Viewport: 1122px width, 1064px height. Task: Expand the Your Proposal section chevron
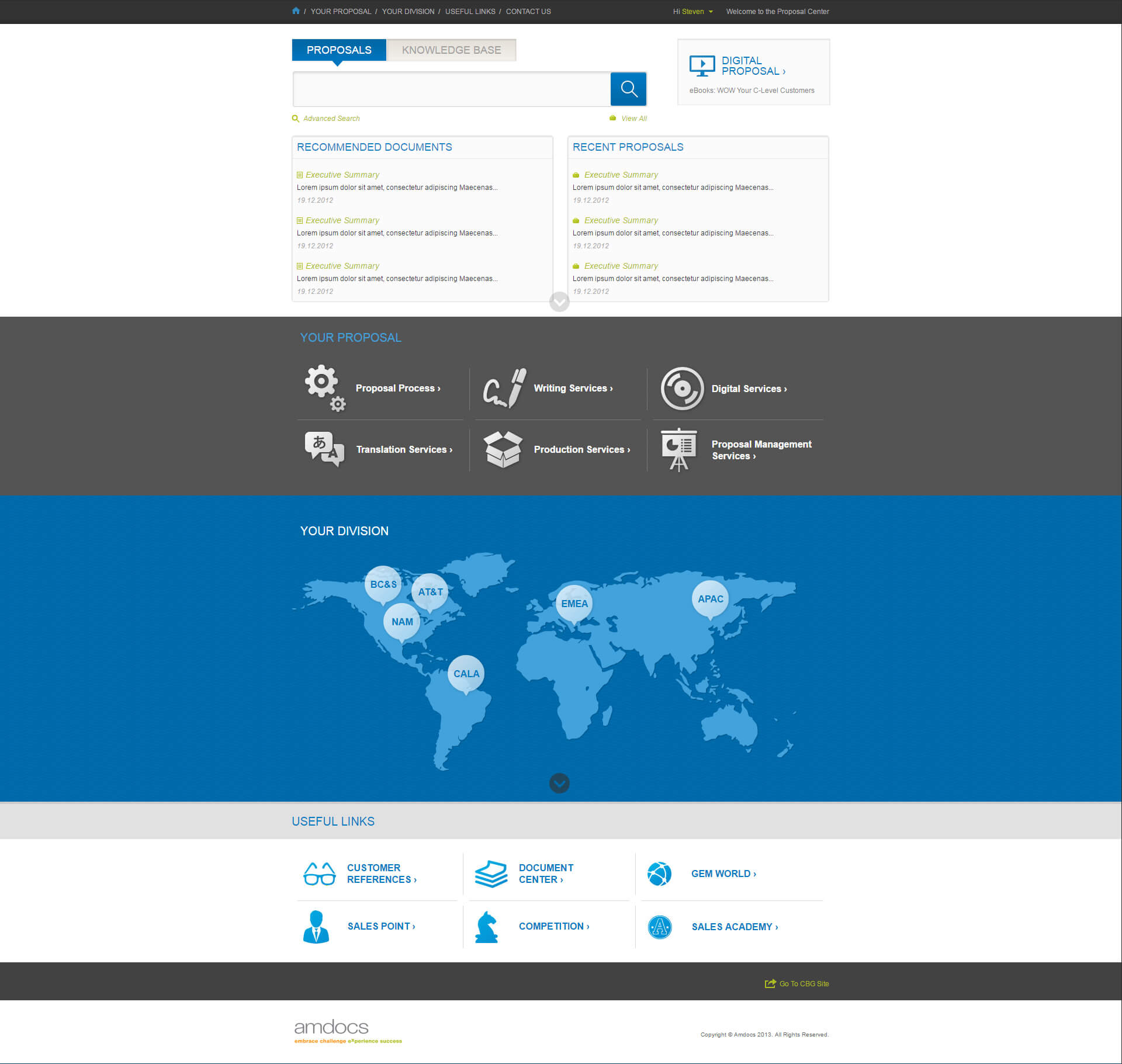pos(559,302)
